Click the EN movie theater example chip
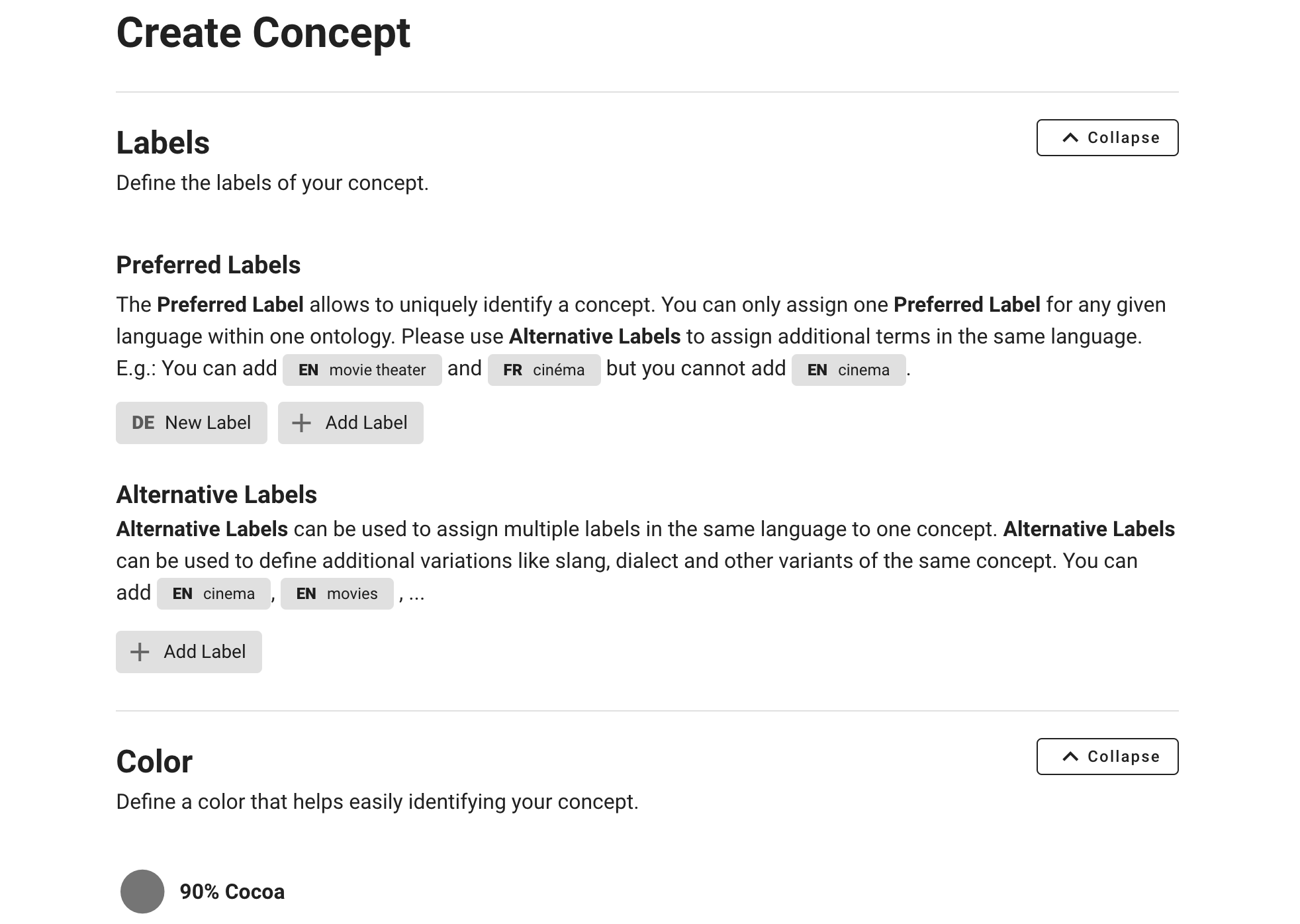 pyautogui.click(x=362, y=370)
